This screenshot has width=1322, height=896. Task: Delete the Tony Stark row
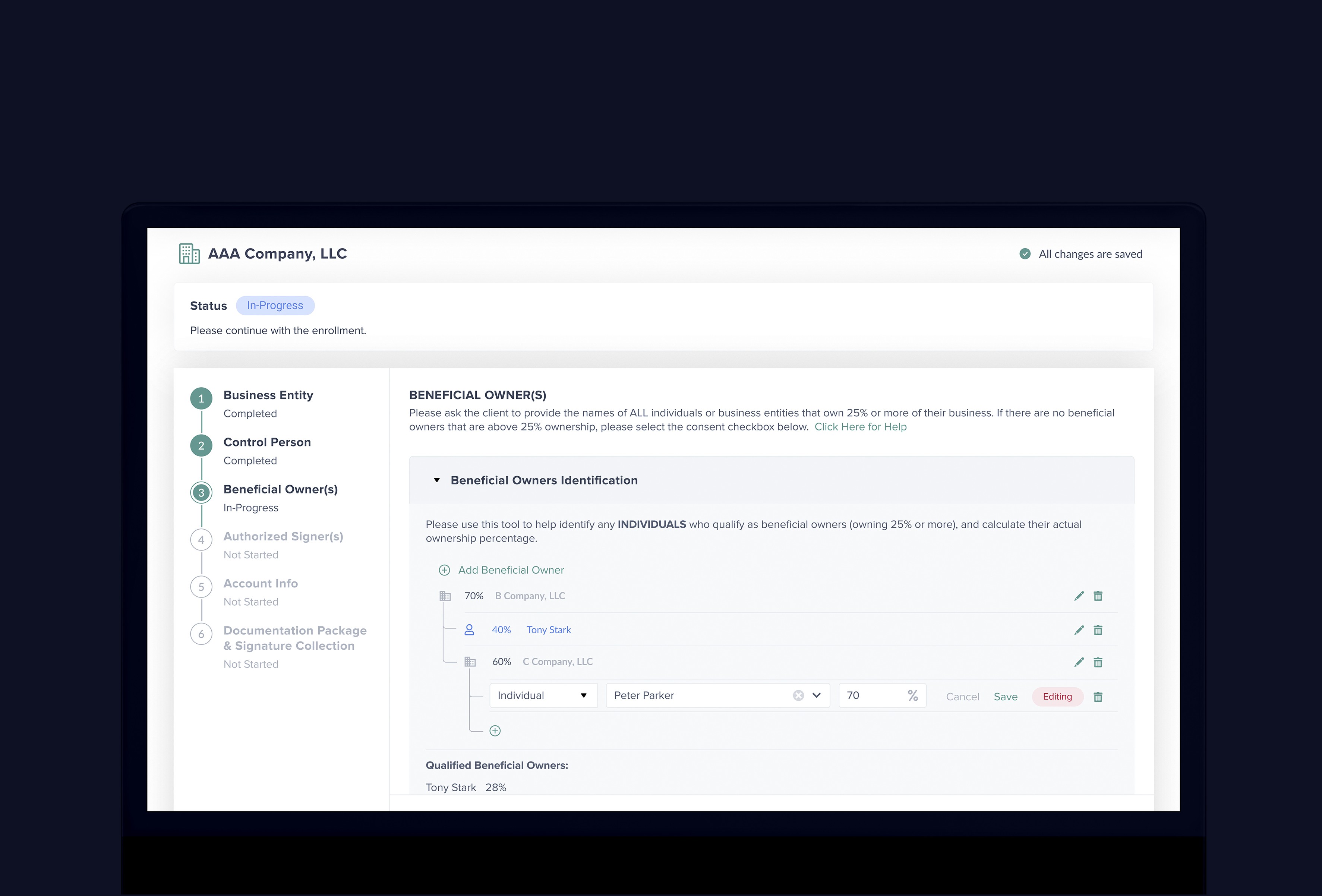1098,630
